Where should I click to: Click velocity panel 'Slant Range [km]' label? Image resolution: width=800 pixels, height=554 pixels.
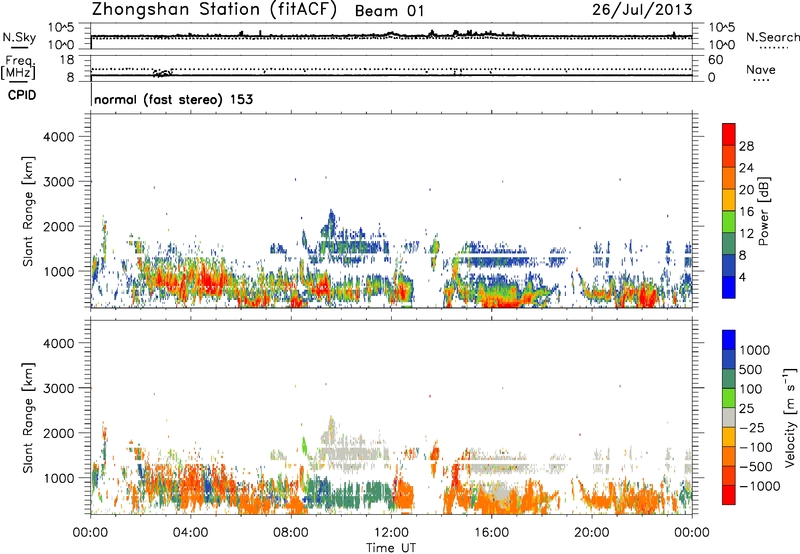click(x=28, y=418)
